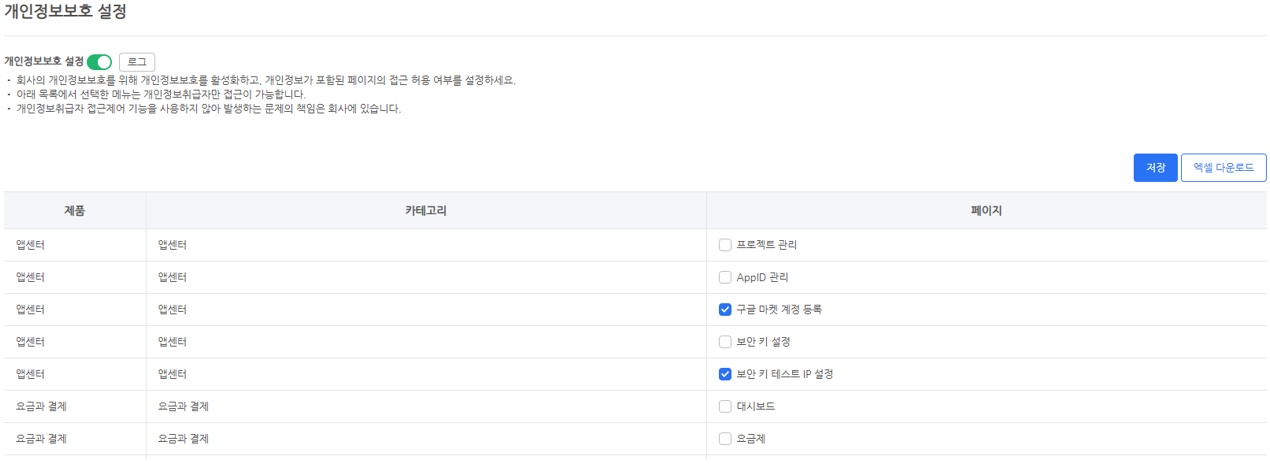Screen dimensions: 1270x474
Task: Uncheck the 구글 마켓 계정 등록 checkbox
Action: [x=725, y=309]
